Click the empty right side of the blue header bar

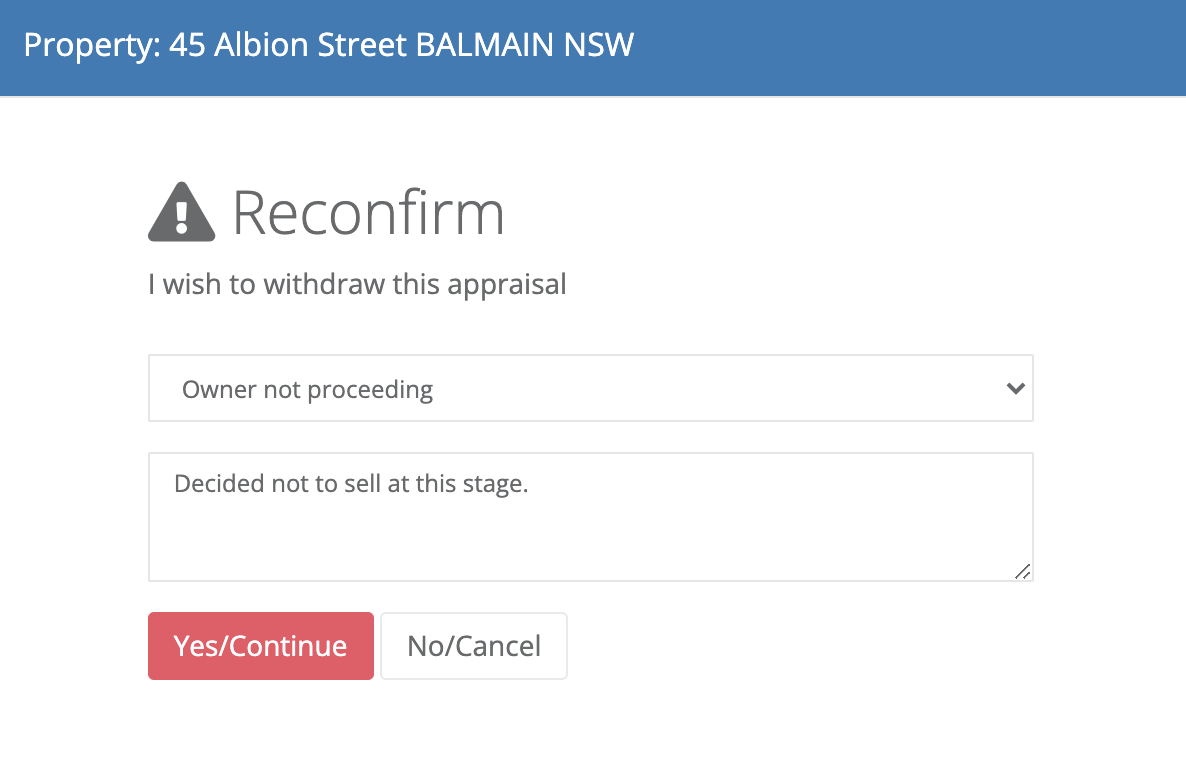pos(908,47)
